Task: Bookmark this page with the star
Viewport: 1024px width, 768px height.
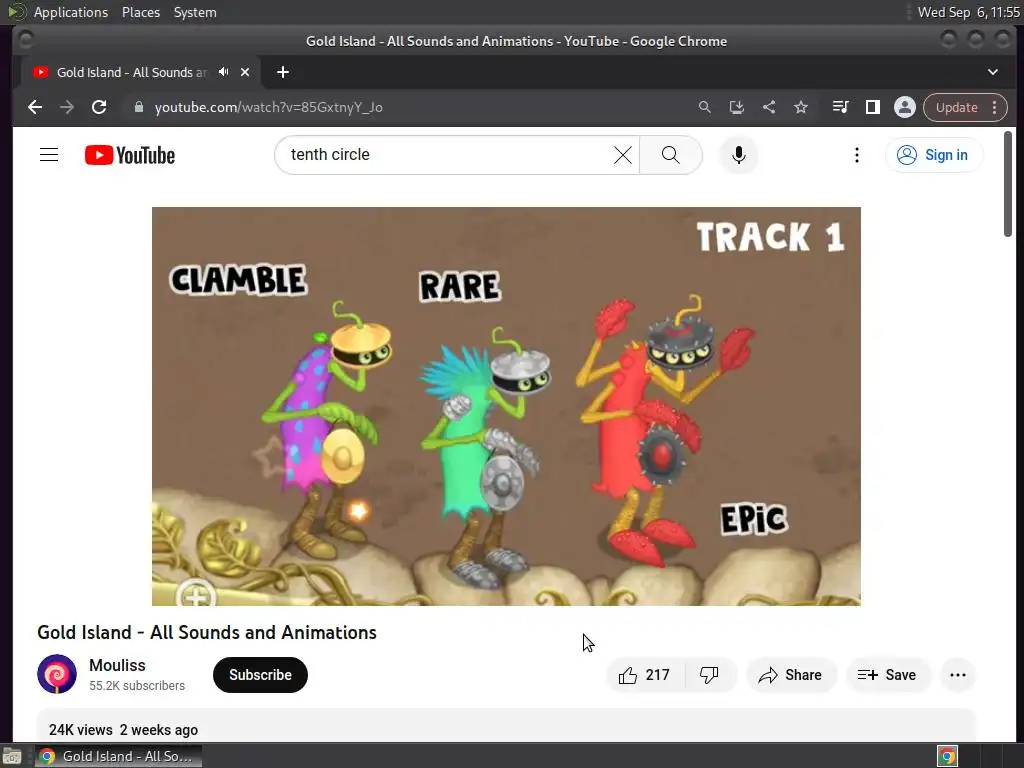Action: pyautogui.click(x=801, y=107)
